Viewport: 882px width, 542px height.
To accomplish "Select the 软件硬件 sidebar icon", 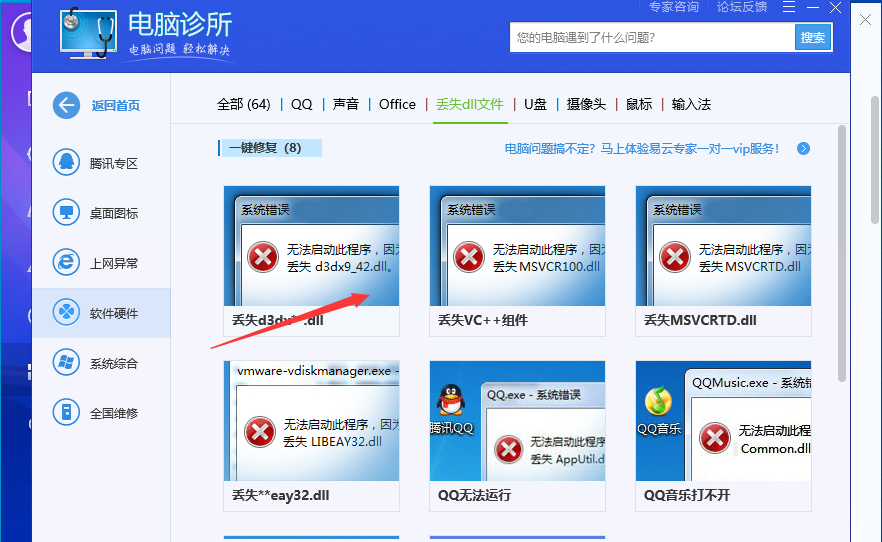I will tap(66, 313).
